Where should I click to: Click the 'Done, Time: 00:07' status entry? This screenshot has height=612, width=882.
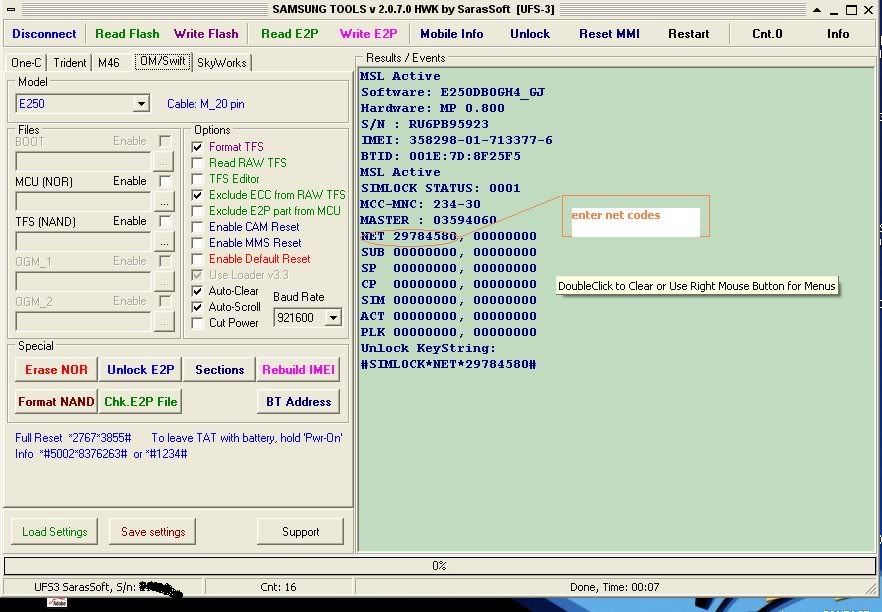614,587
